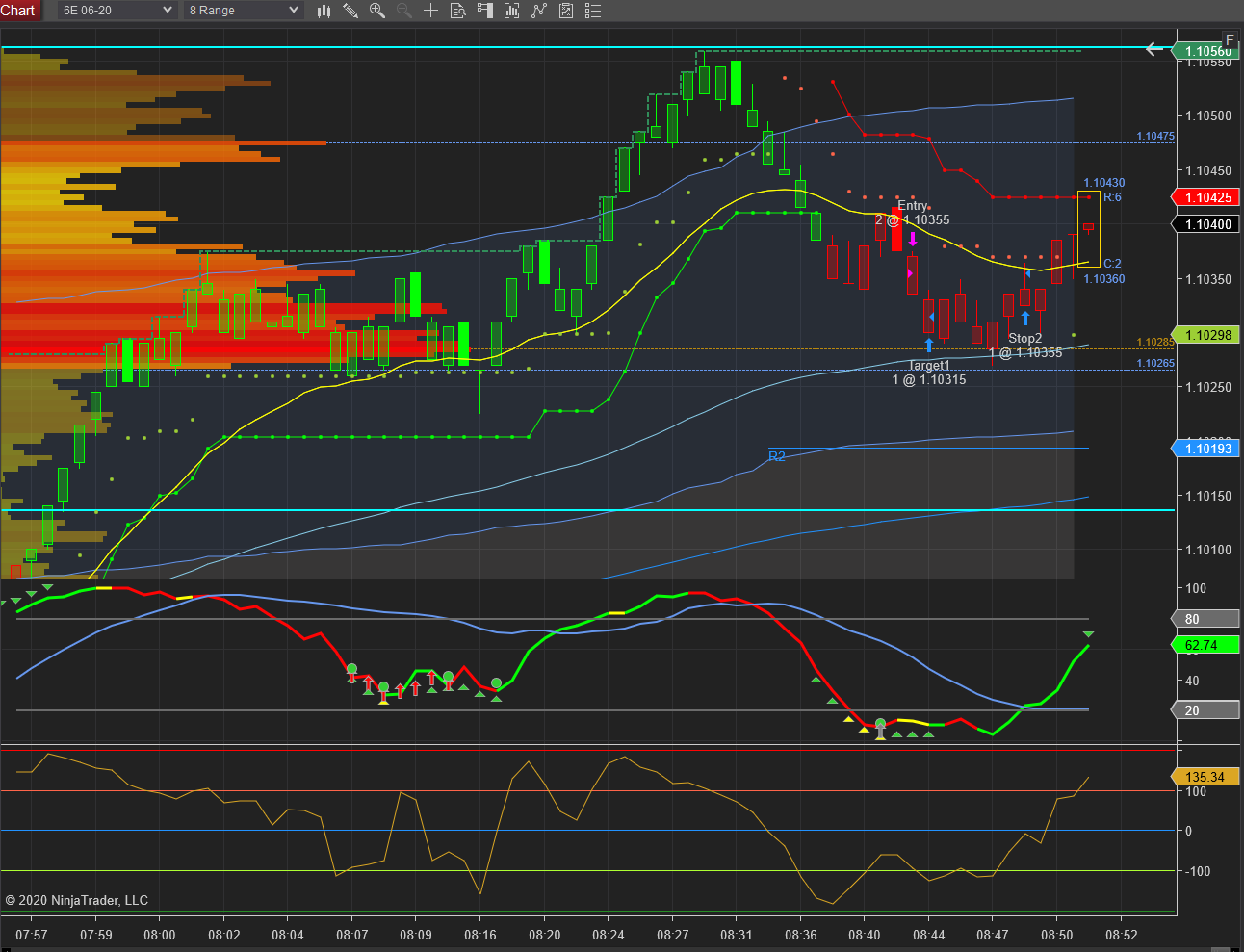Click the 1.10150 price axis label

click(1208, 497)
